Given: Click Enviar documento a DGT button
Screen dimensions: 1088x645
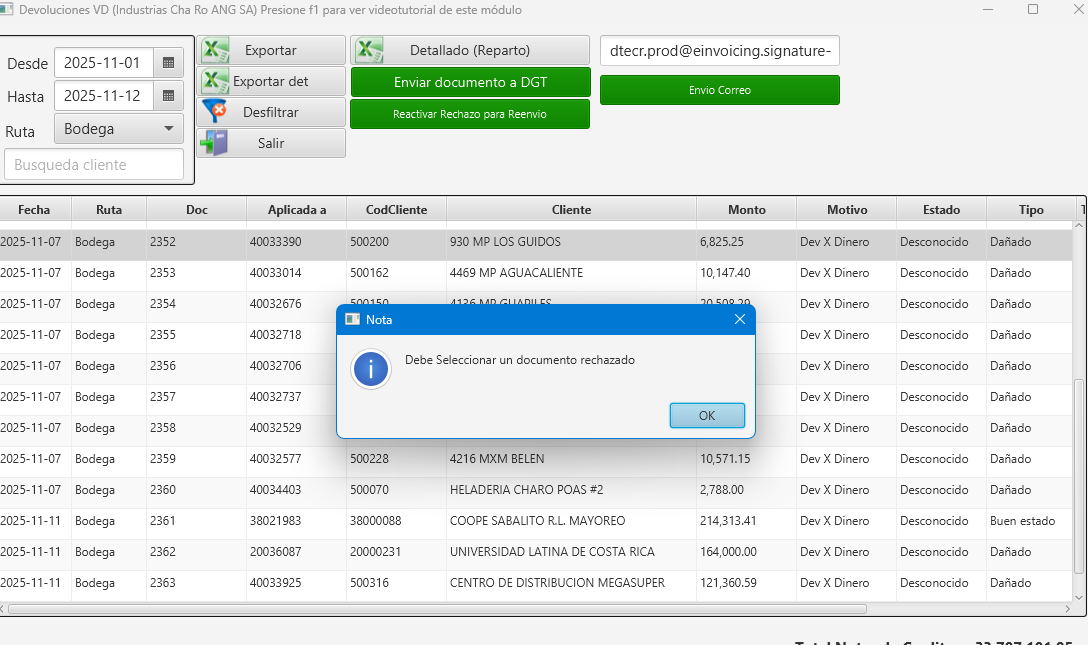Looking at the screenshot, I should click(470, 82).
